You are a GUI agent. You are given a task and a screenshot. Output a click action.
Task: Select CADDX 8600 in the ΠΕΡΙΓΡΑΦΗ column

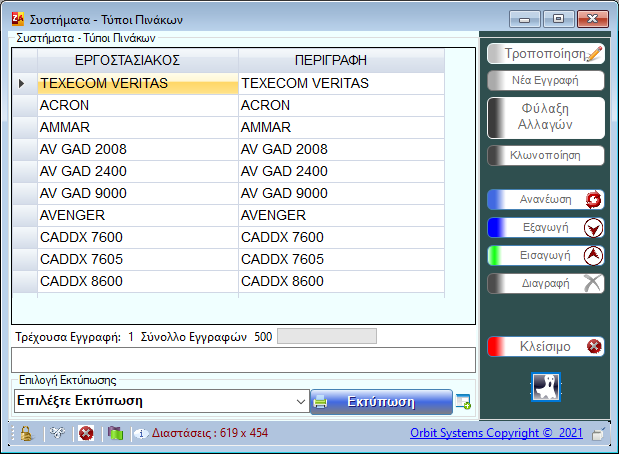[x=341, y=281]
